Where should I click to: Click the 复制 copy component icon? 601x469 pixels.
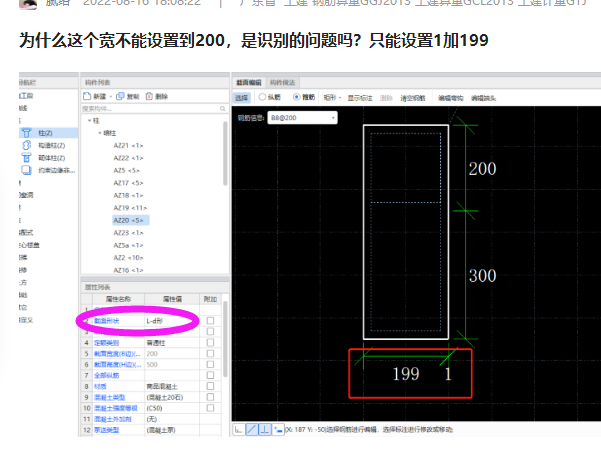click(x=120, y=96)
